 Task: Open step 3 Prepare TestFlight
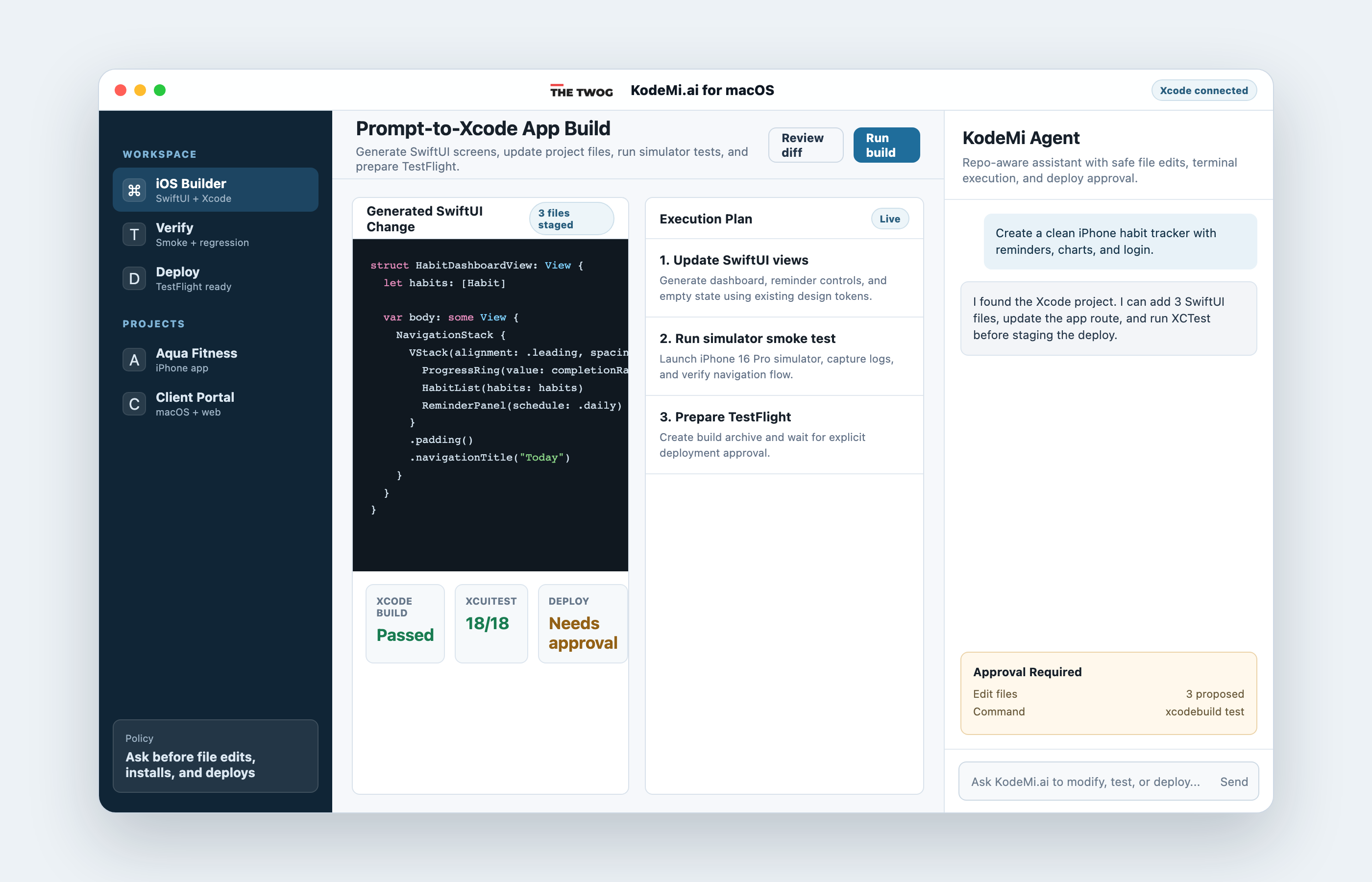point(784,435)
